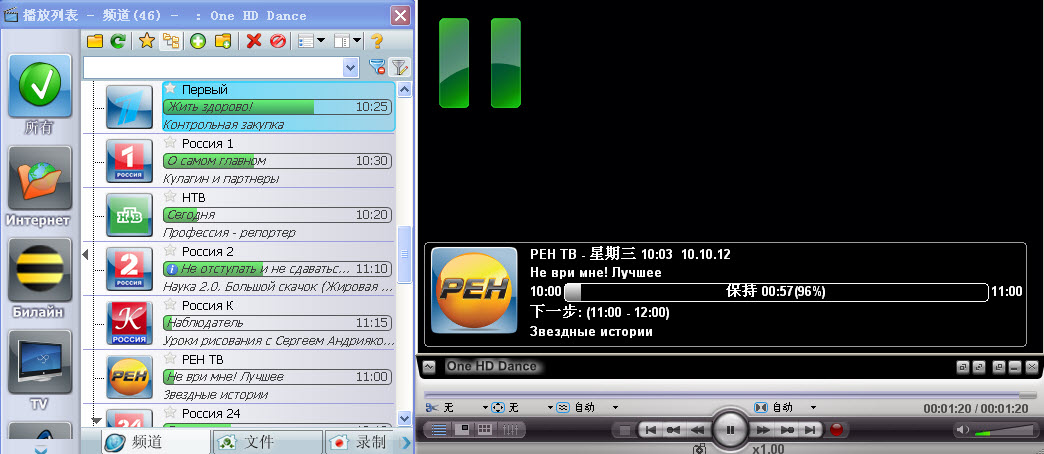
Task: Click the playback seek bar
Action: pos(730,395)
